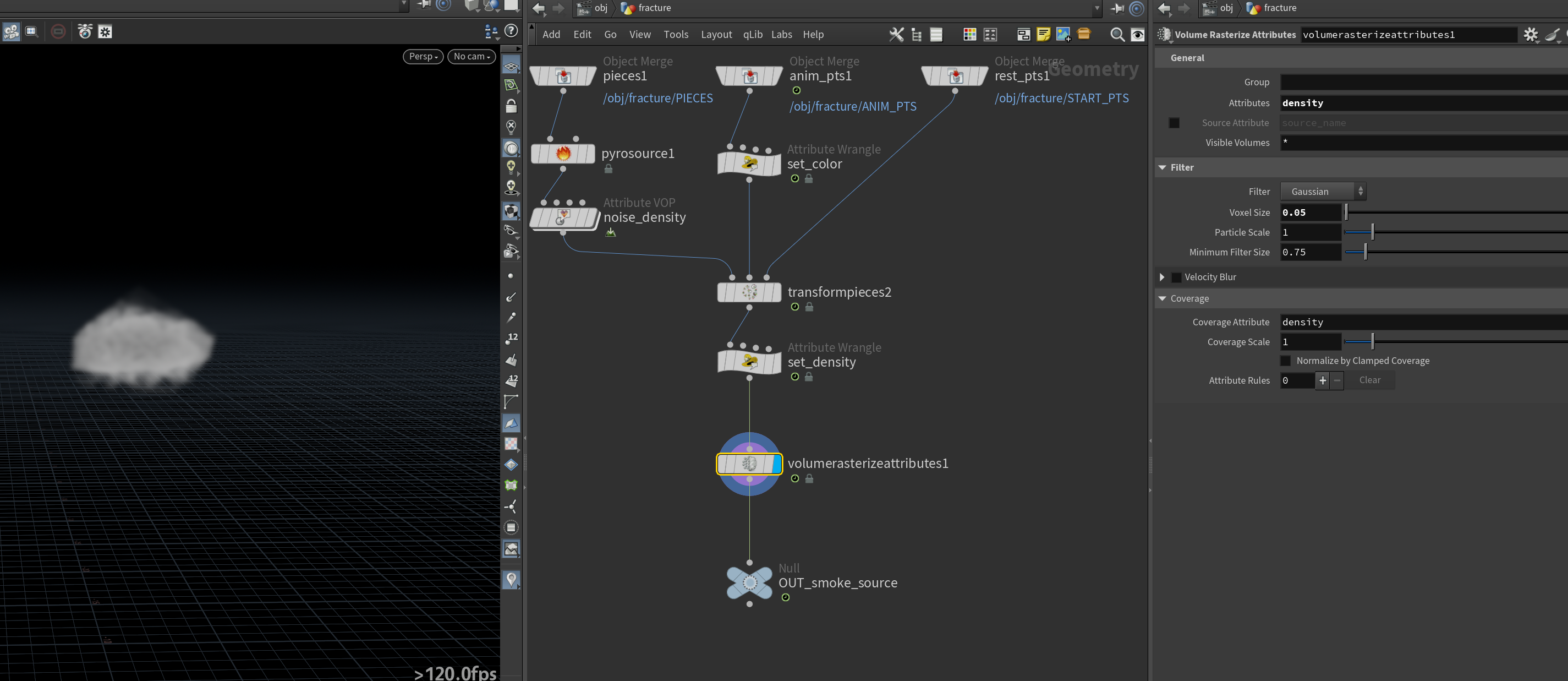Add an attribute rule with plus button
Screen dimensions: 1568x681
point(1322,380)
